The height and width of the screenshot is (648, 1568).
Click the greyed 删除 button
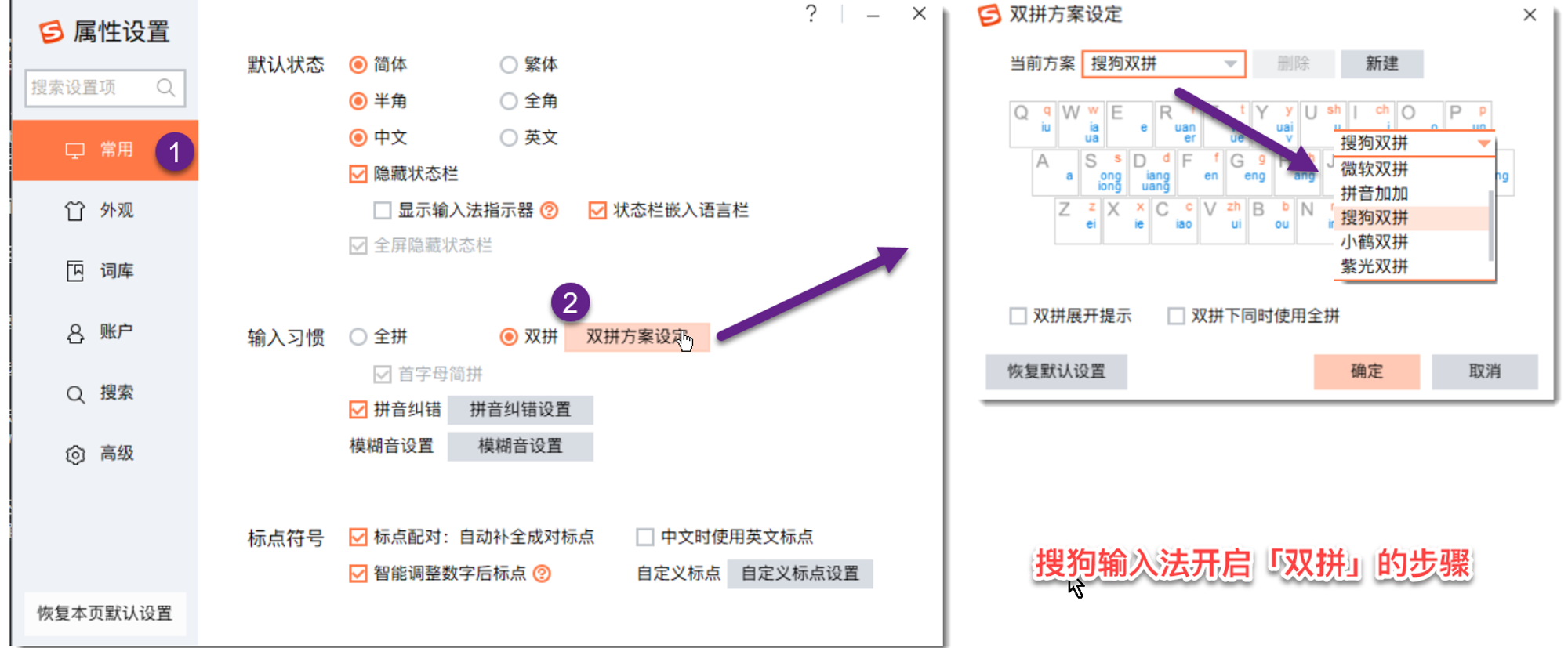1294,63
